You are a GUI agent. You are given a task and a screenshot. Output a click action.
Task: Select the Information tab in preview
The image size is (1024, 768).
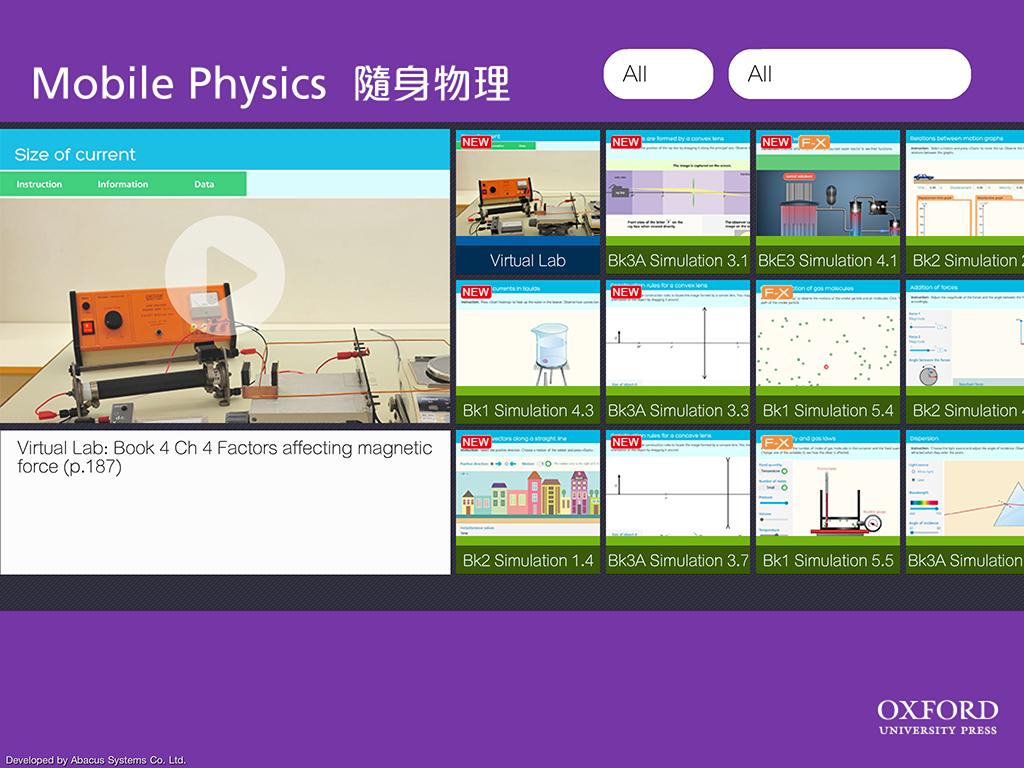(x=123, y=184)
